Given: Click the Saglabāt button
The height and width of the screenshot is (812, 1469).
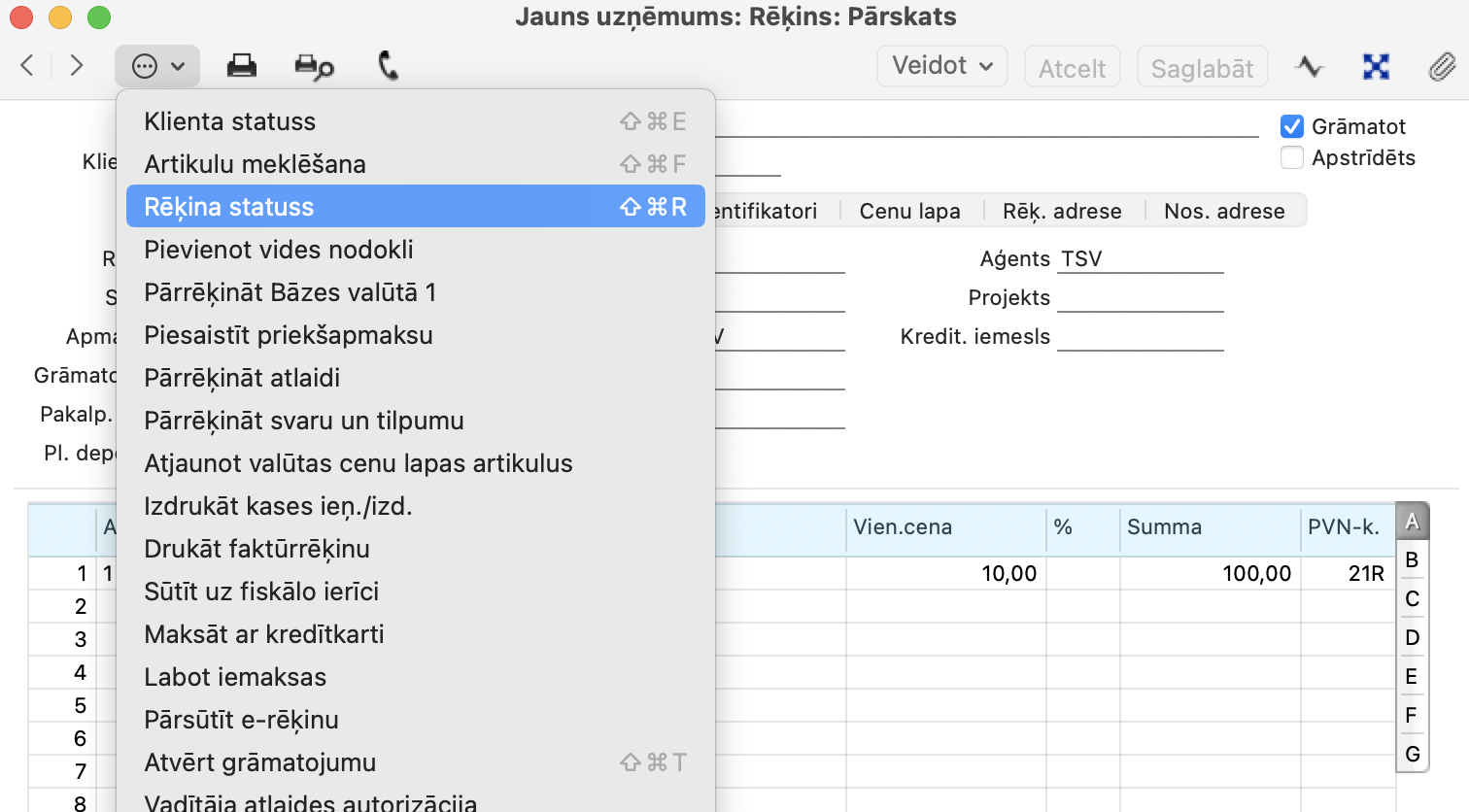Looking at the screenshot, I should (x=1202, y=68).
